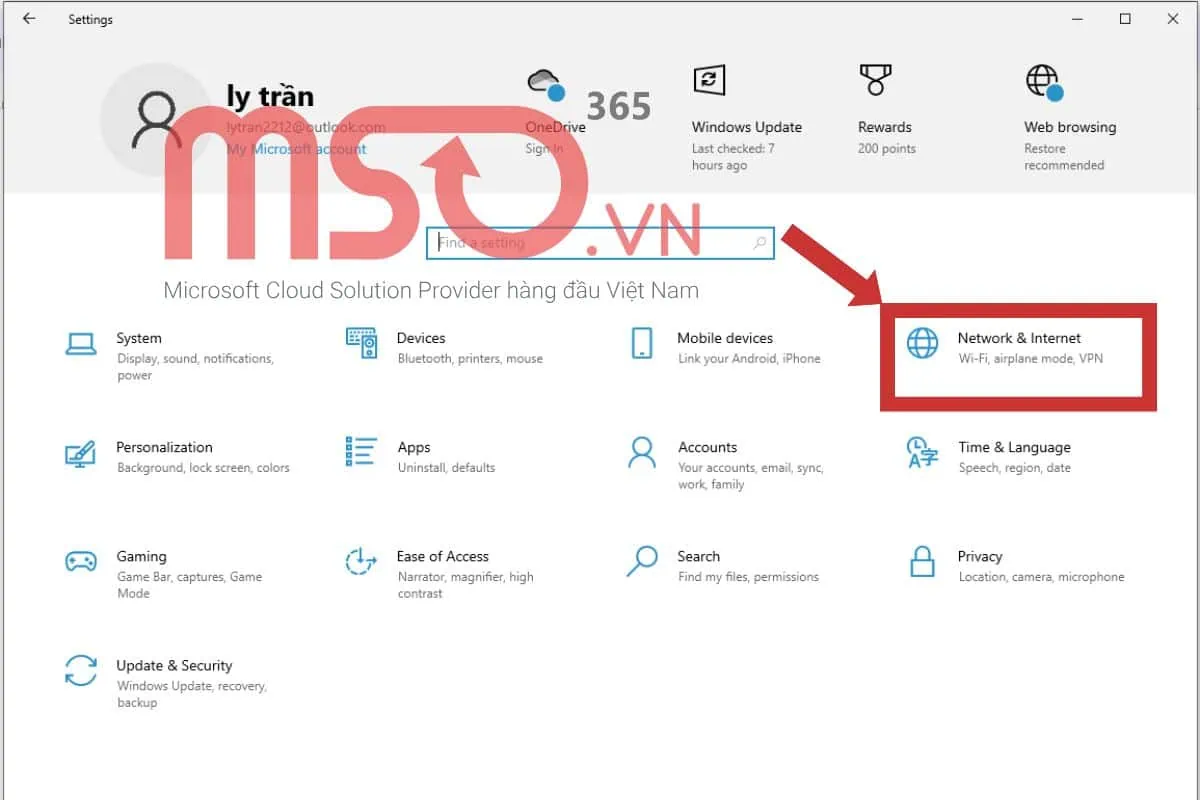The width and height of the screenshot is (1200, 800).
Task: Open the Devices keyboard and speaker icon
Action: [361, 343]
